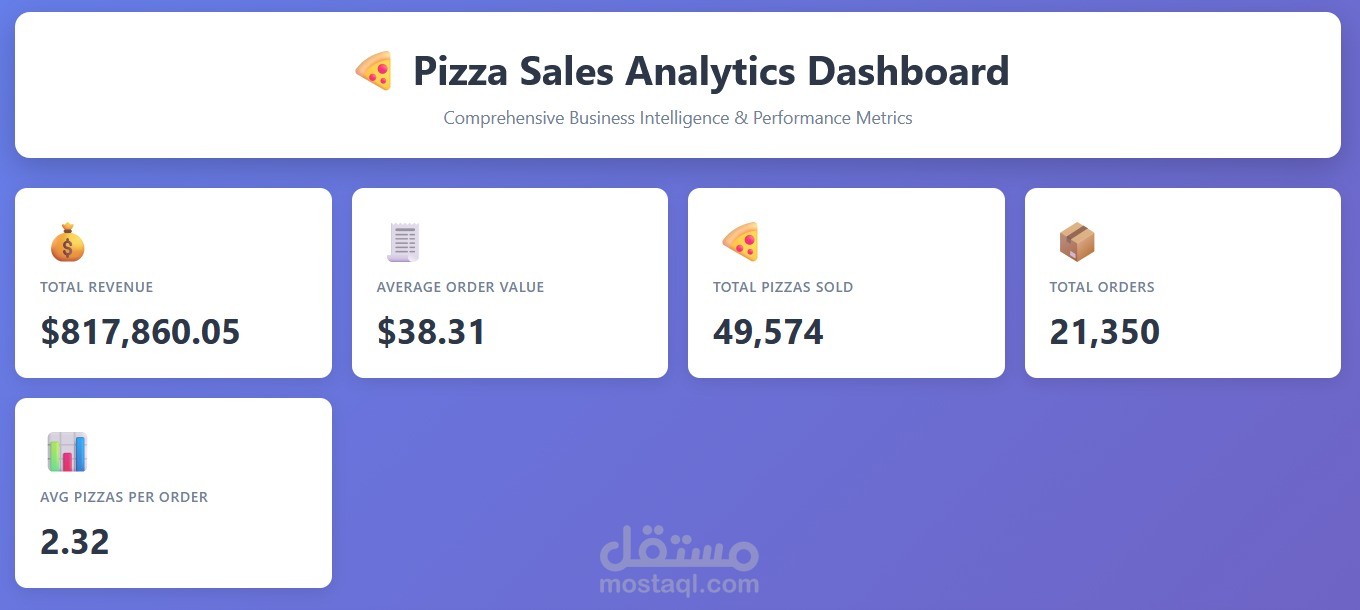Click the money bag icon on Total Revenue card
Screen dimensions: 1360x610
tap(67, 241)
